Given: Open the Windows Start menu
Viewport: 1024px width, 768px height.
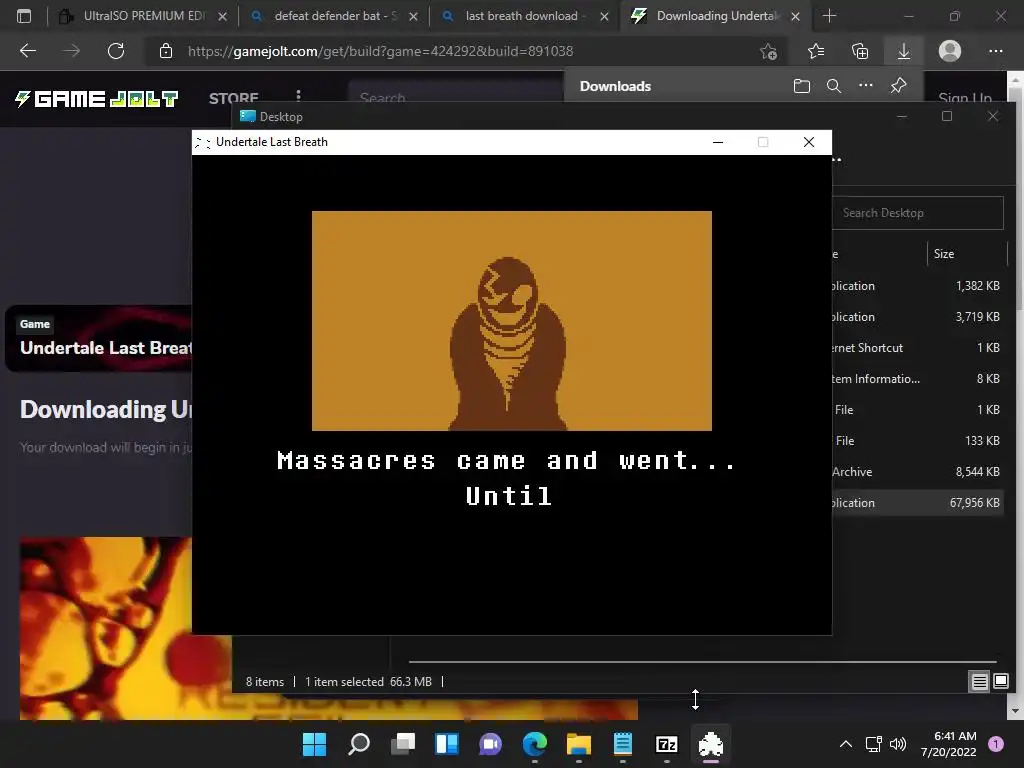Looking at the screenshot, I should (314, 744).
